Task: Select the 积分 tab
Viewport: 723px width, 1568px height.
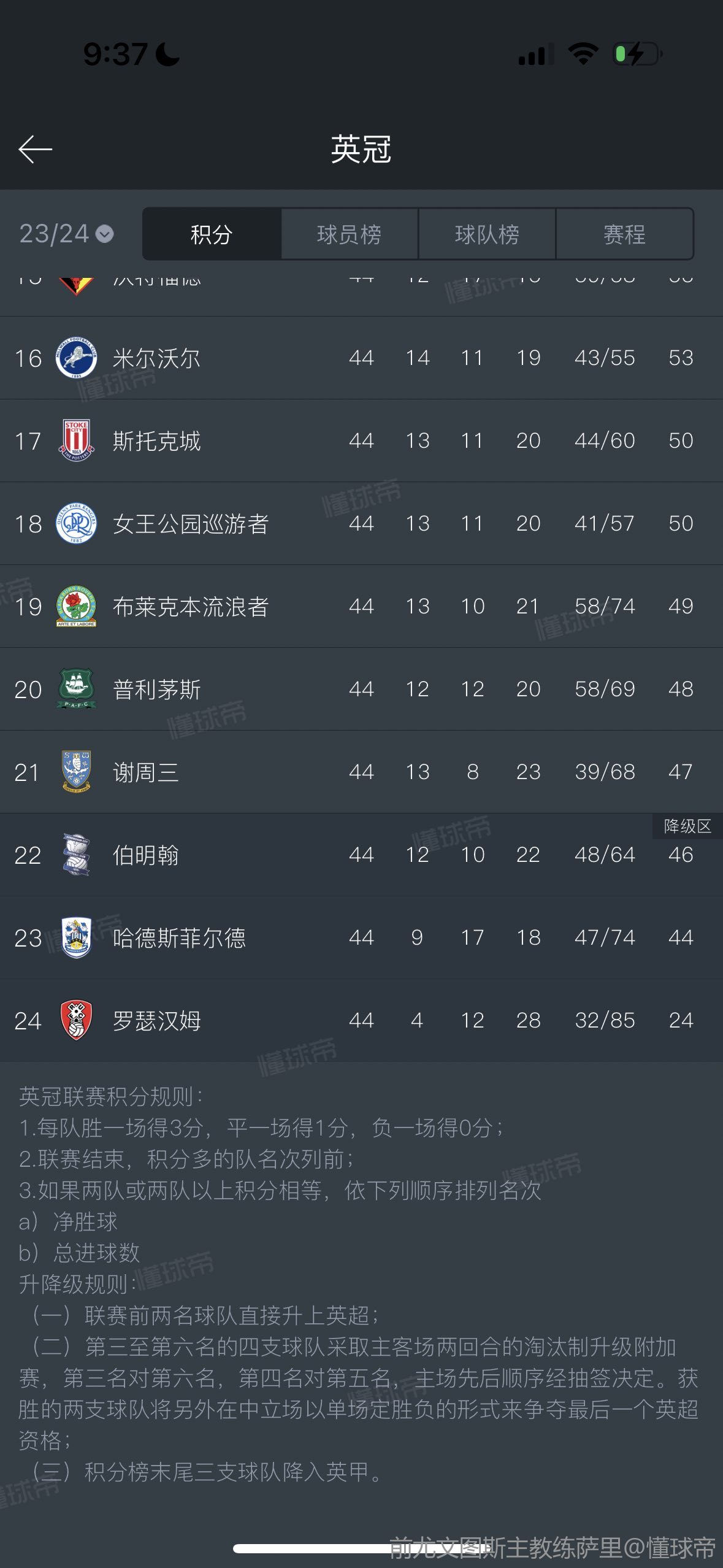Action: [x=212, y=234]
